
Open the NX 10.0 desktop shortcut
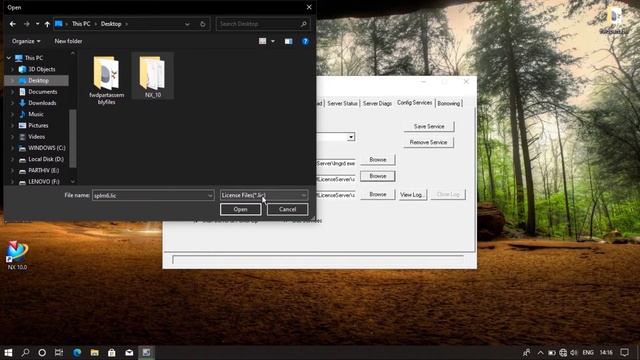[x=17, y=256]
